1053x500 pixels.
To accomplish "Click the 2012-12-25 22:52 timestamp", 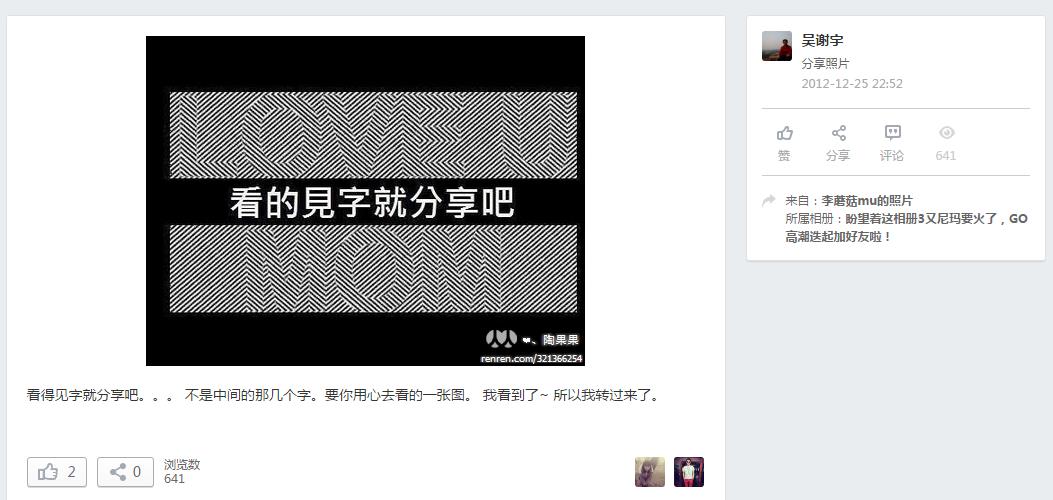I will 852,84.
